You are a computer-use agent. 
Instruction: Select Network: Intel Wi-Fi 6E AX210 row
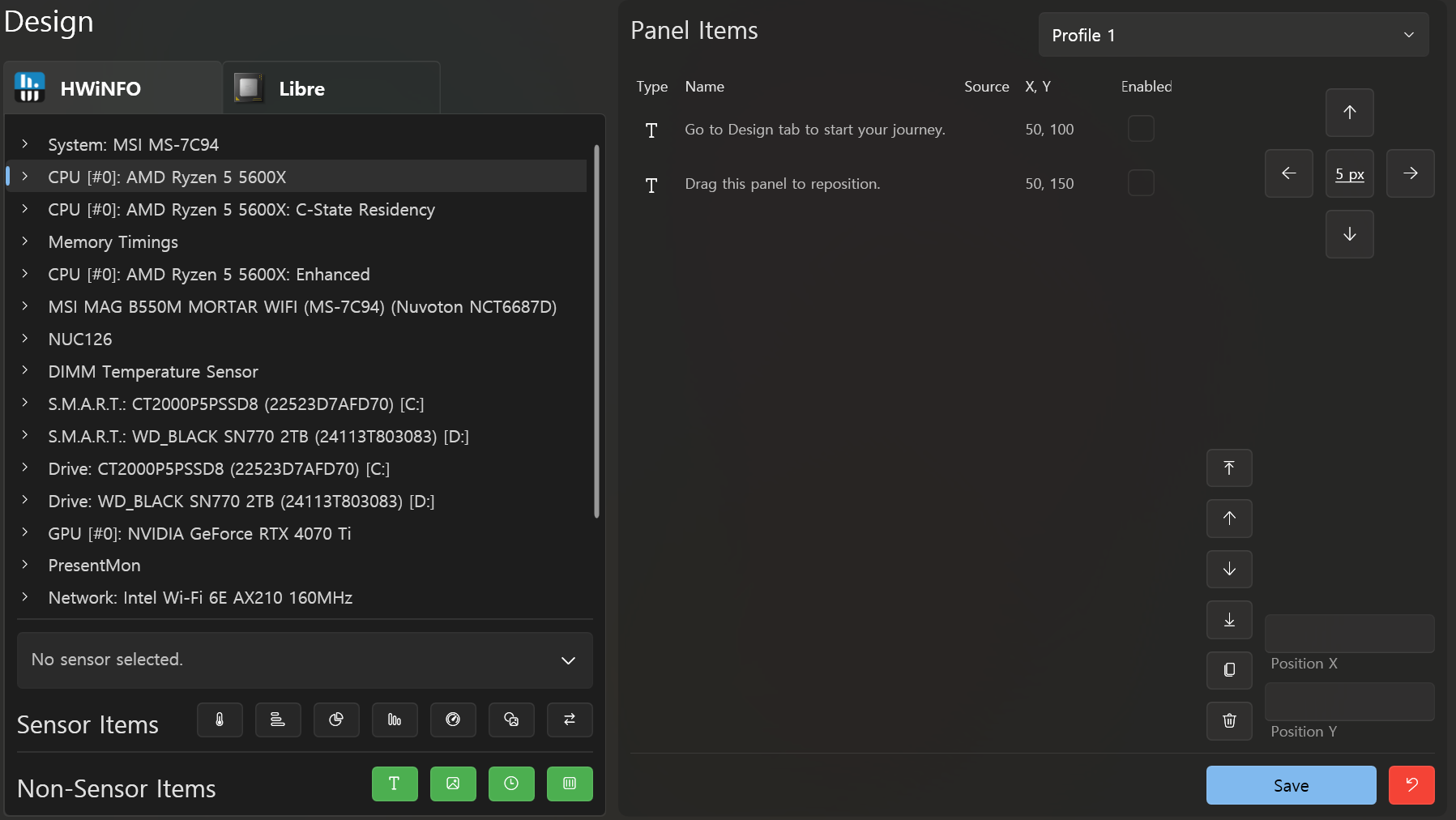pyautogui.click(x=297, y=597)
